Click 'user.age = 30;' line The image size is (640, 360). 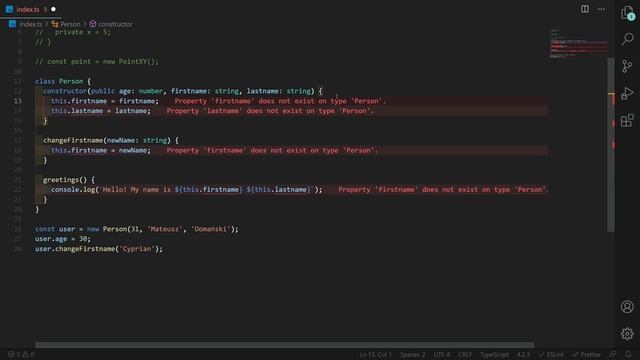(x=63, y=239)
